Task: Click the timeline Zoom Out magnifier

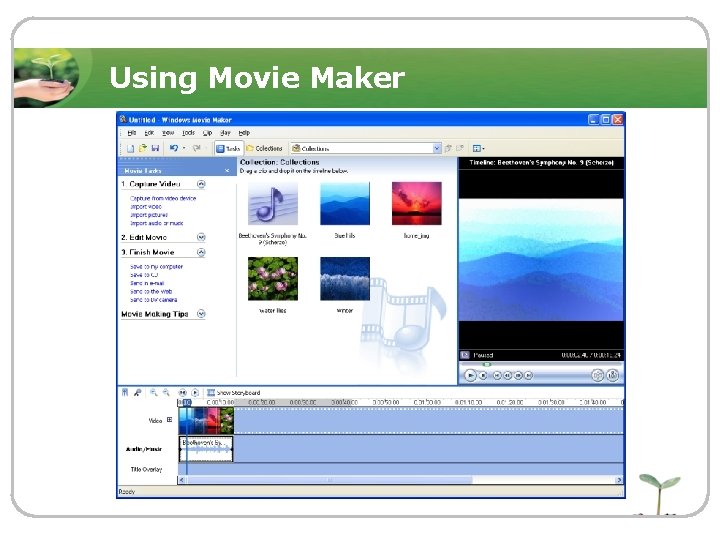Action: click(166, 393)
